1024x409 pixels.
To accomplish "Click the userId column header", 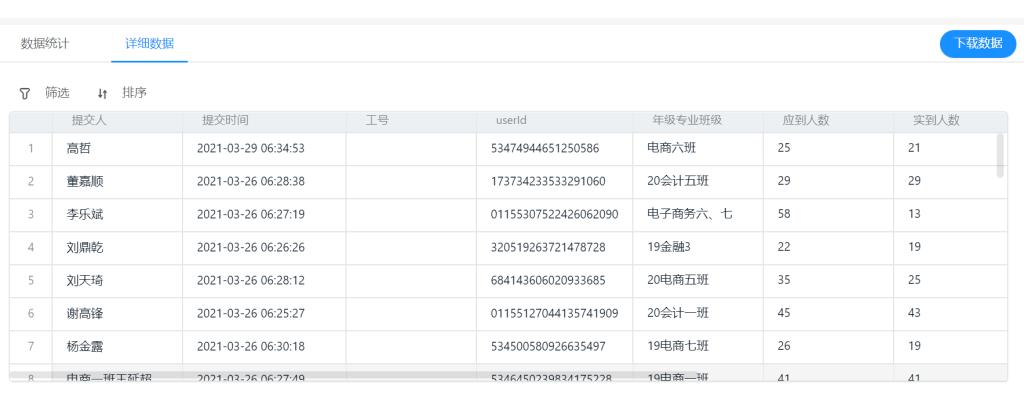I will (511, 120).
